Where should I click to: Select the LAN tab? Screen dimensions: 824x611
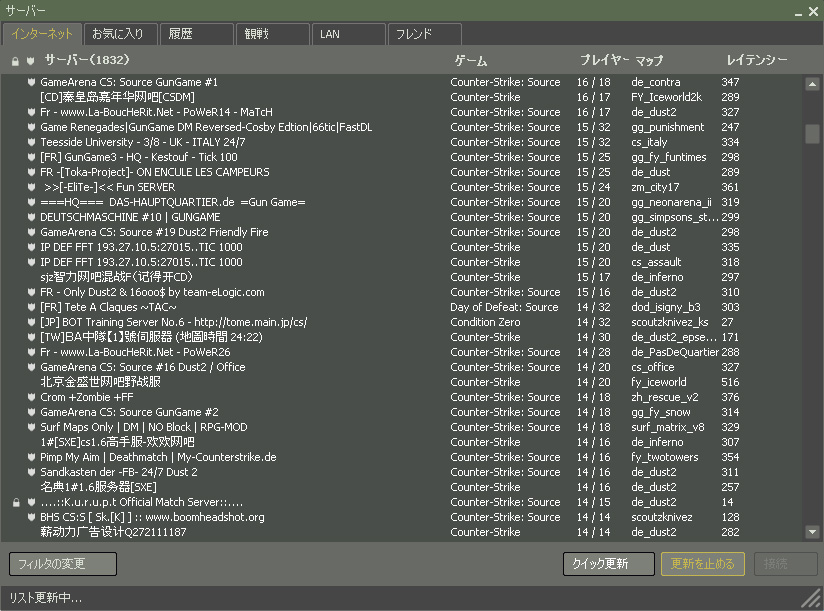click(346, 34)
